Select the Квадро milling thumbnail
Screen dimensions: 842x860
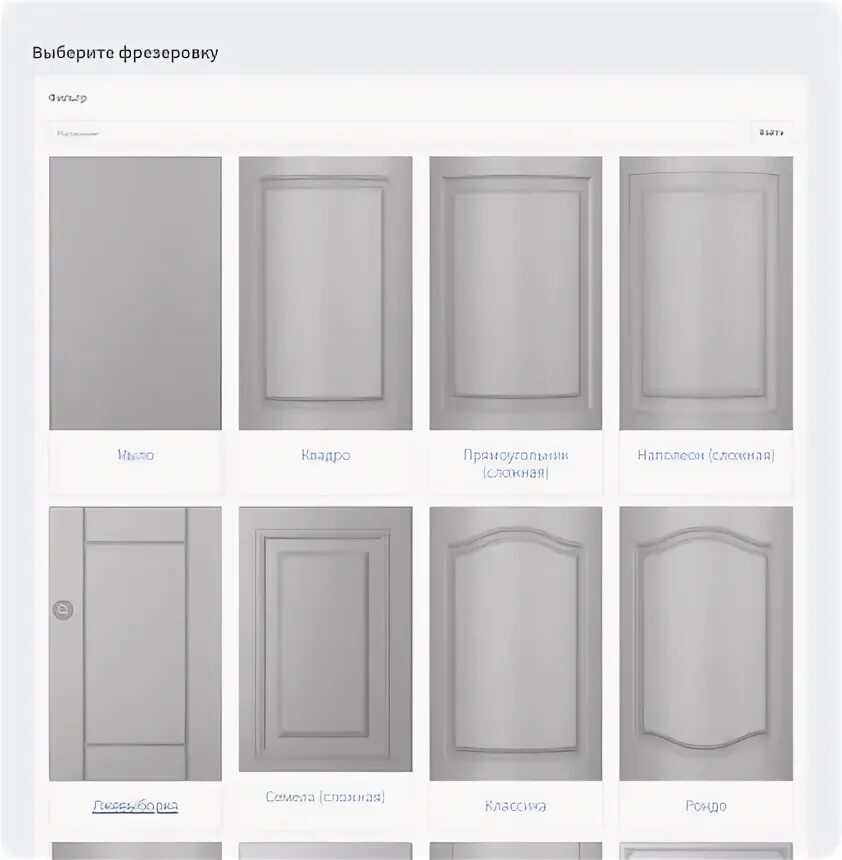pos(325,293)
